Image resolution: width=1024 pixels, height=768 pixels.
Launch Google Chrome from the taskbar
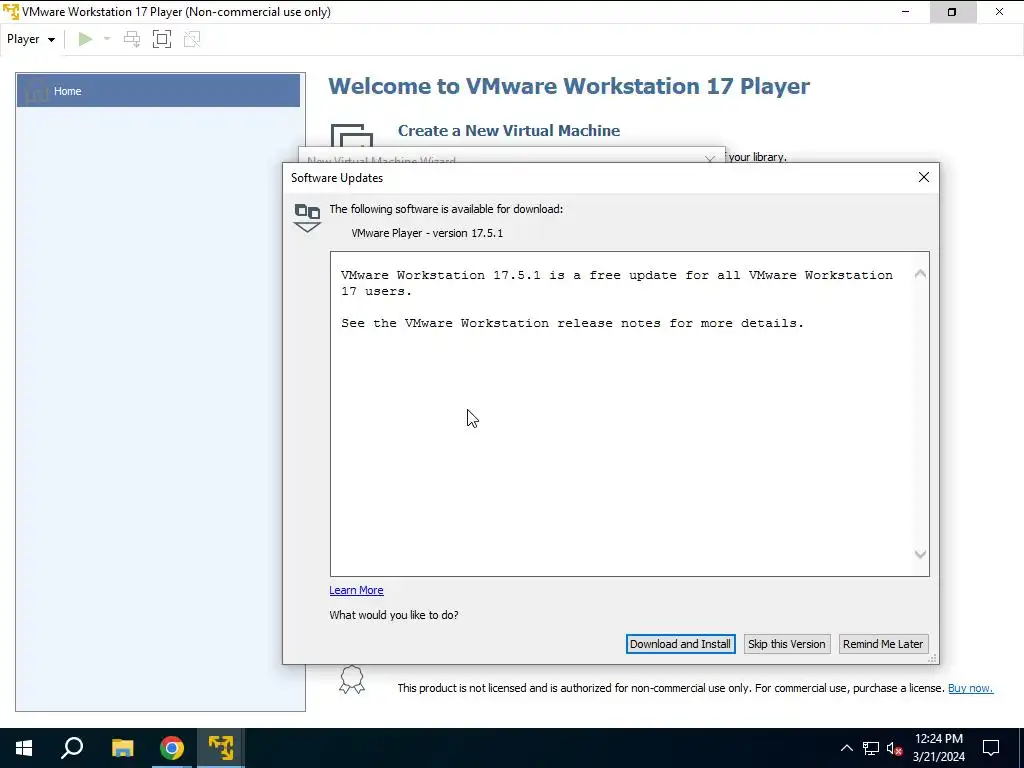tap(172, 748)
